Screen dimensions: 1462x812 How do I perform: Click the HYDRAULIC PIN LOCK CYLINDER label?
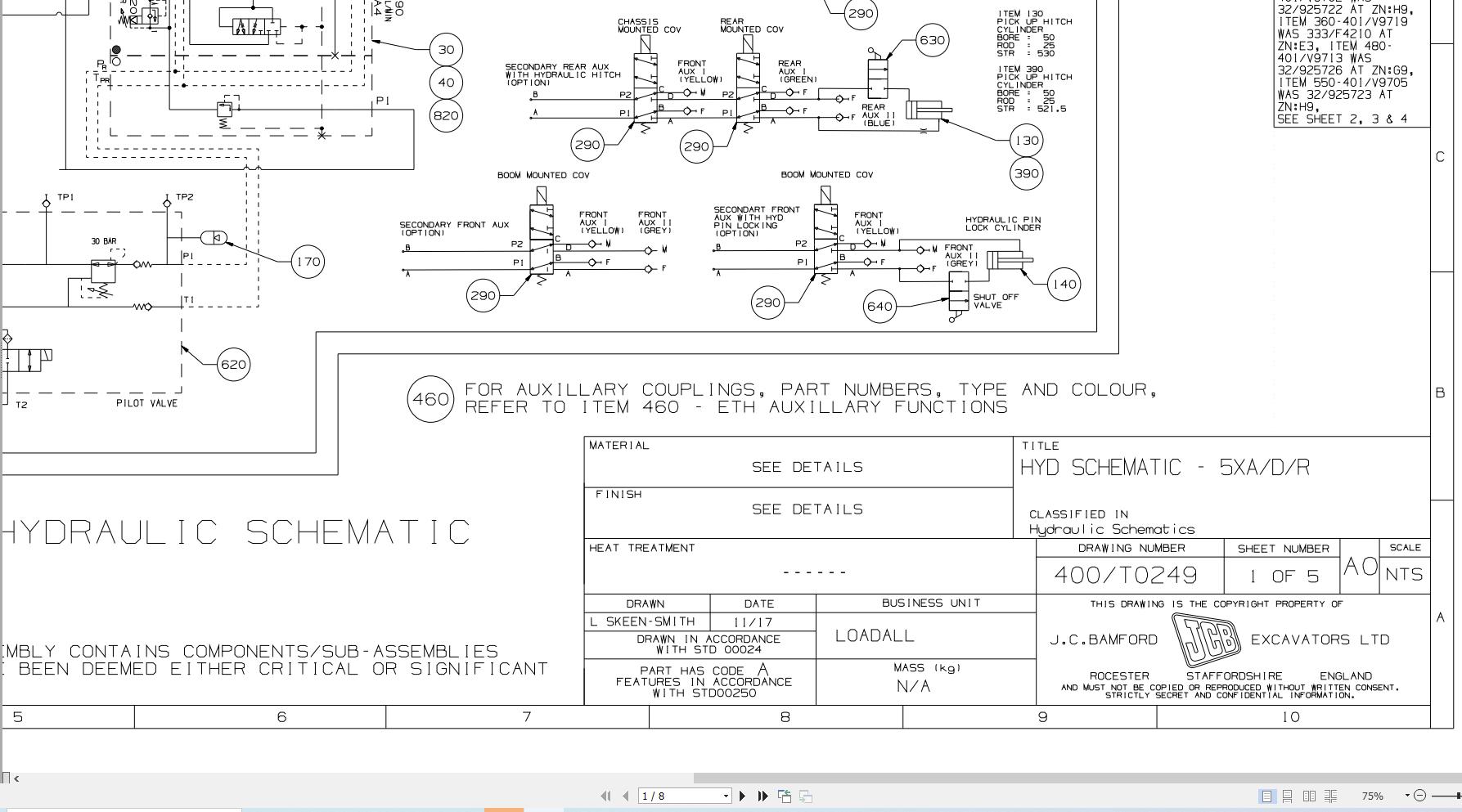[x=1003, y=224]
